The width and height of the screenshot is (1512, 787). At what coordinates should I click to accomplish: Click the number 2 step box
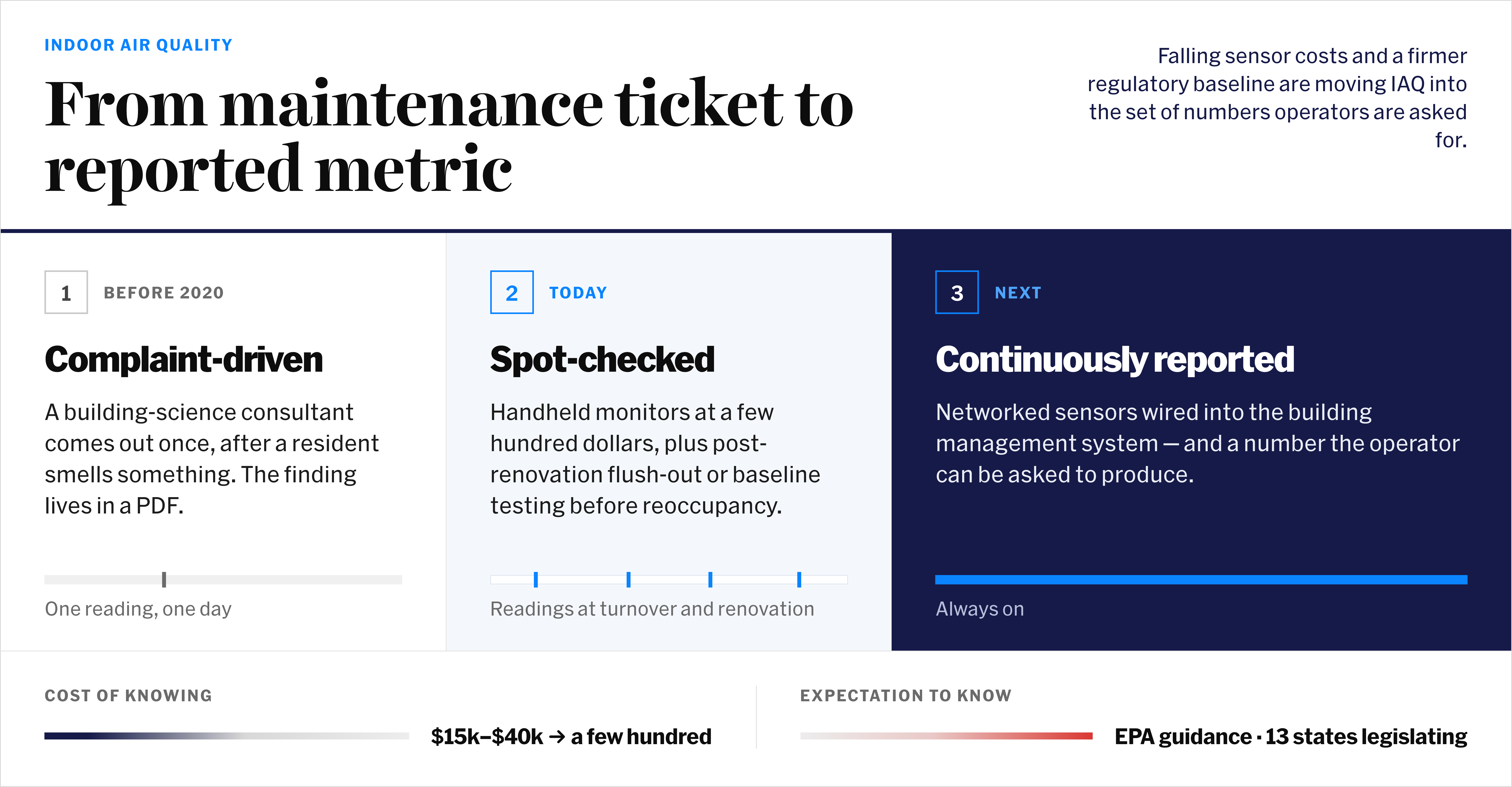coord(512,292)
